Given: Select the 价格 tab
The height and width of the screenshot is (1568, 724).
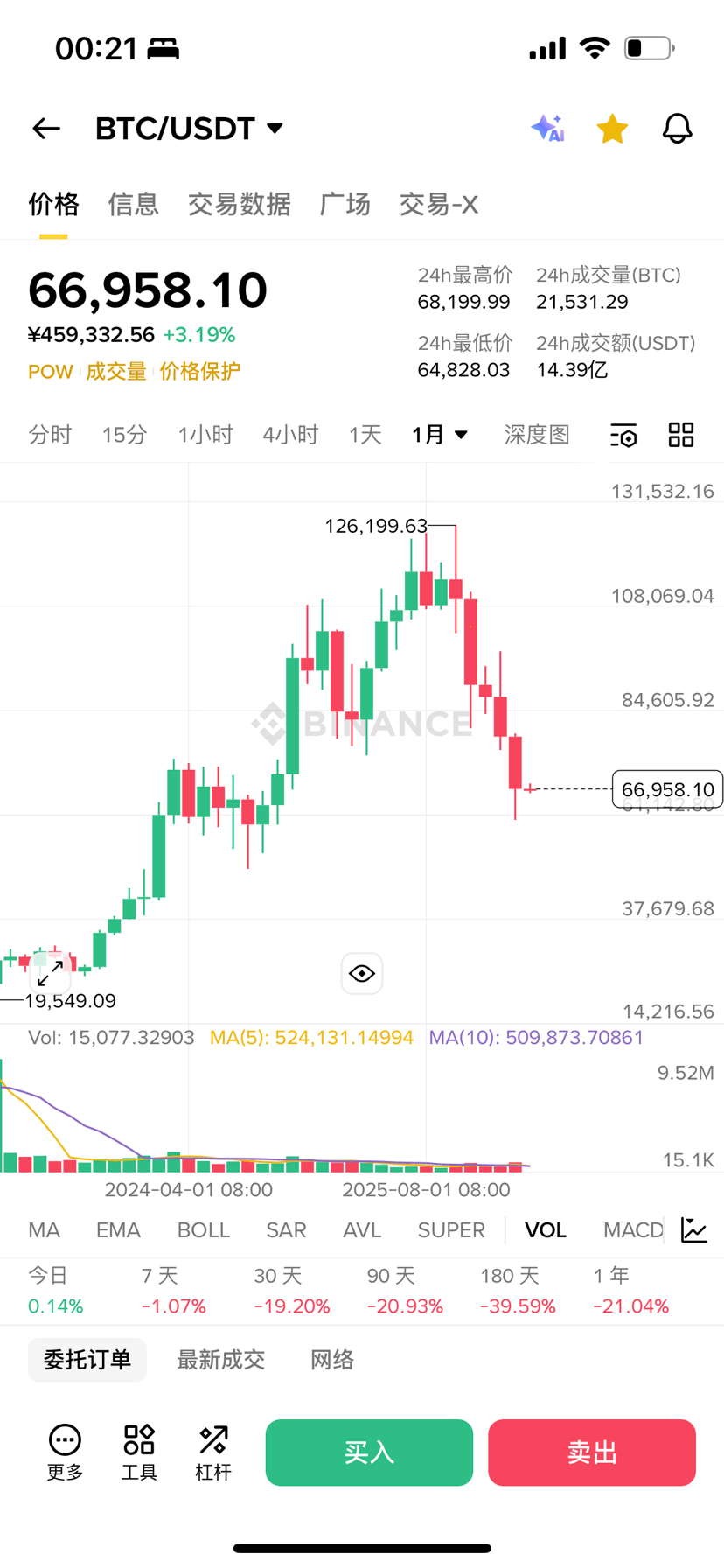Looking at the screenshot, I should [x=53, y=204].
